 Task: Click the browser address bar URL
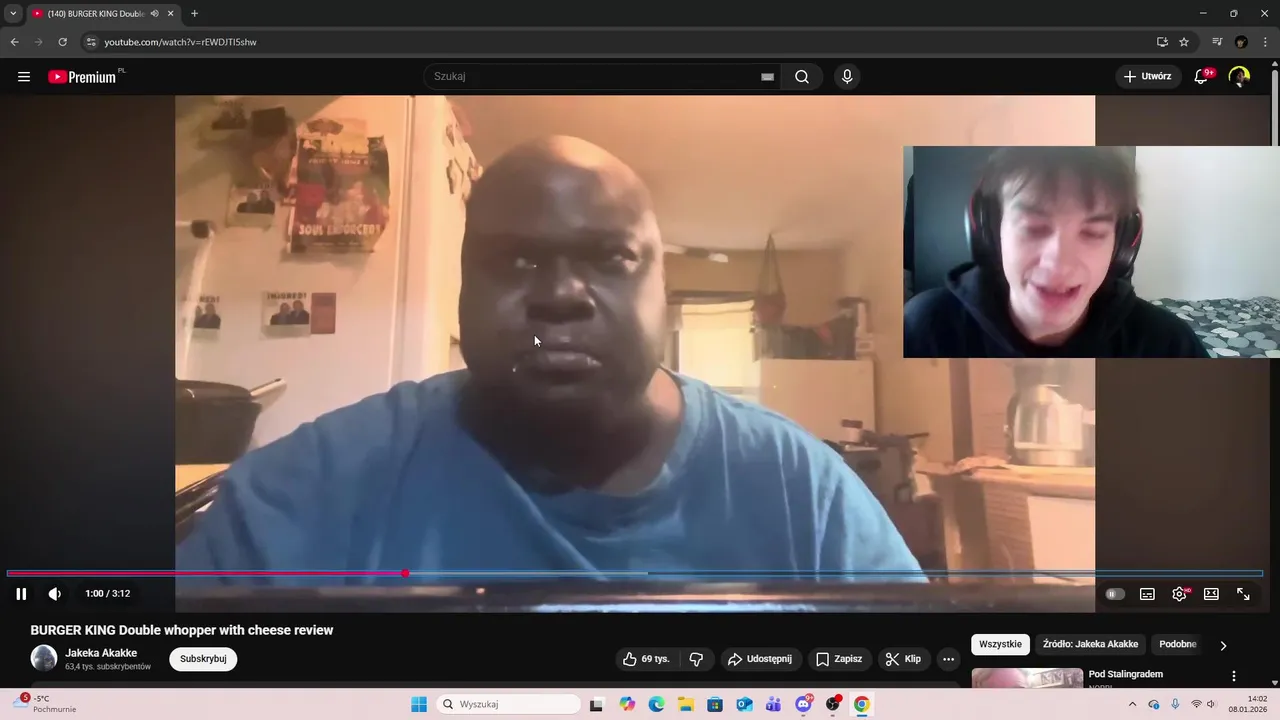point(181,42)
